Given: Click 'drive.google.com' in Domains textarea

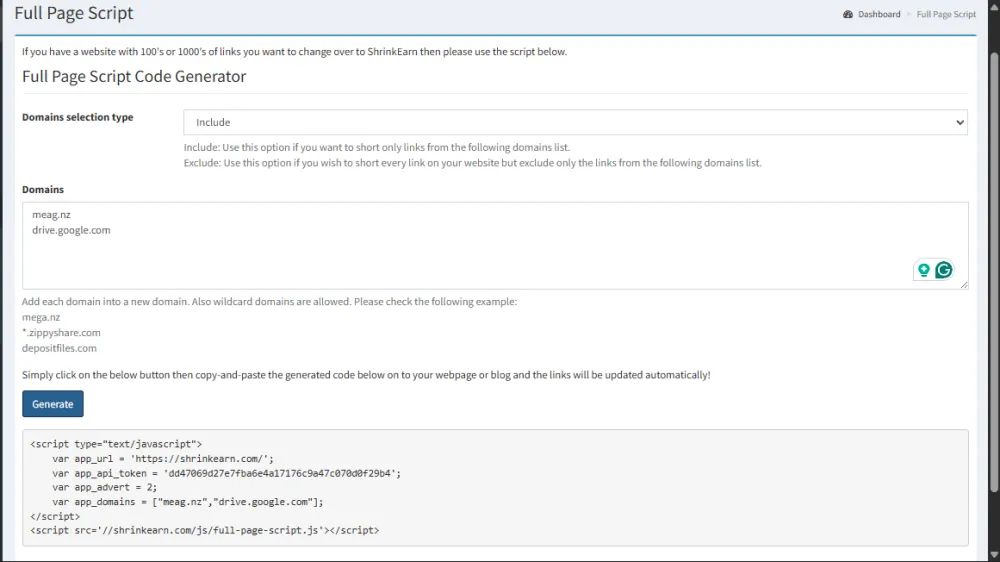Looking at the screenshot, I should 71,230.
